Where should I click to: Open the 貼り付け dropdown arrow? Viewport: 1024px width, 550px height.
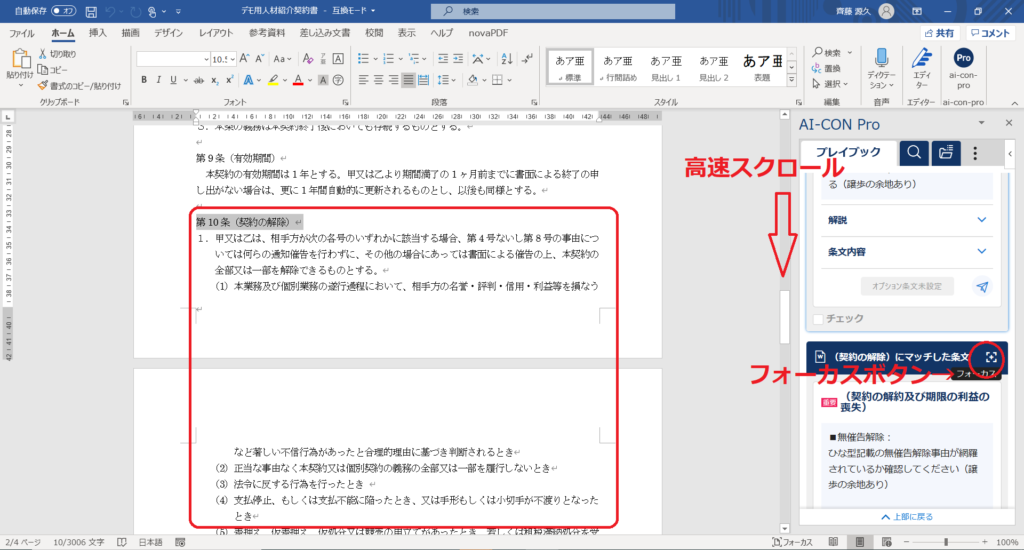[20, 86]
